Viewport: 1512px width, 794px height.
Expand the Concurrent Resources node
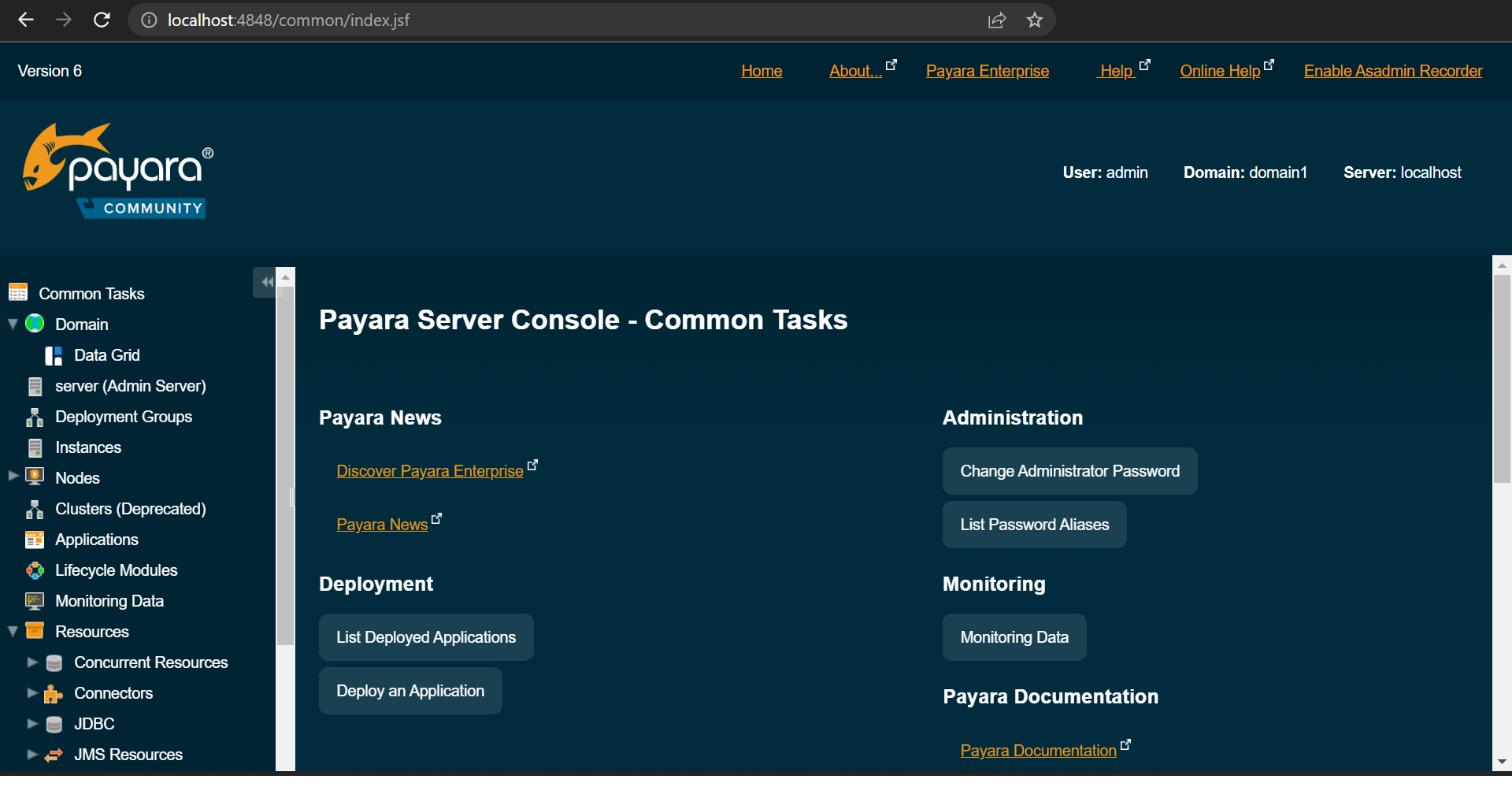click(x=32, y=662)
